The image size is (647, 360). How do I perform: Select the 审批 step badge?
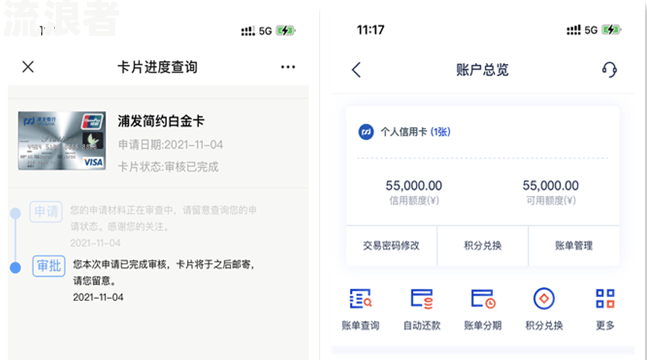(49, 266)
